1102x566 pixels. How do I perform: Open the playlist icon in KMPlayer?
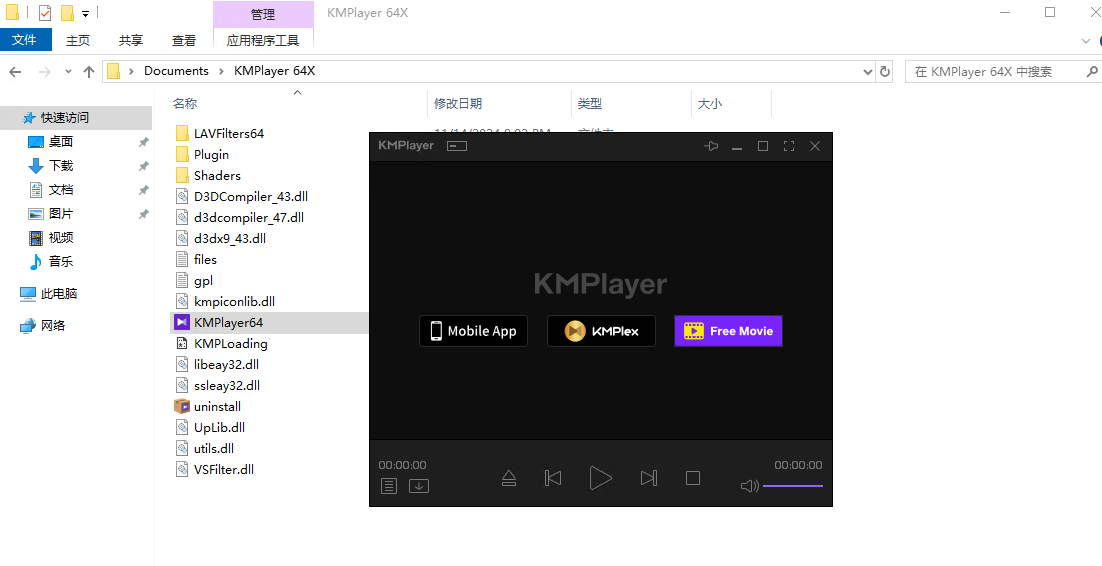tap(389, 486)
